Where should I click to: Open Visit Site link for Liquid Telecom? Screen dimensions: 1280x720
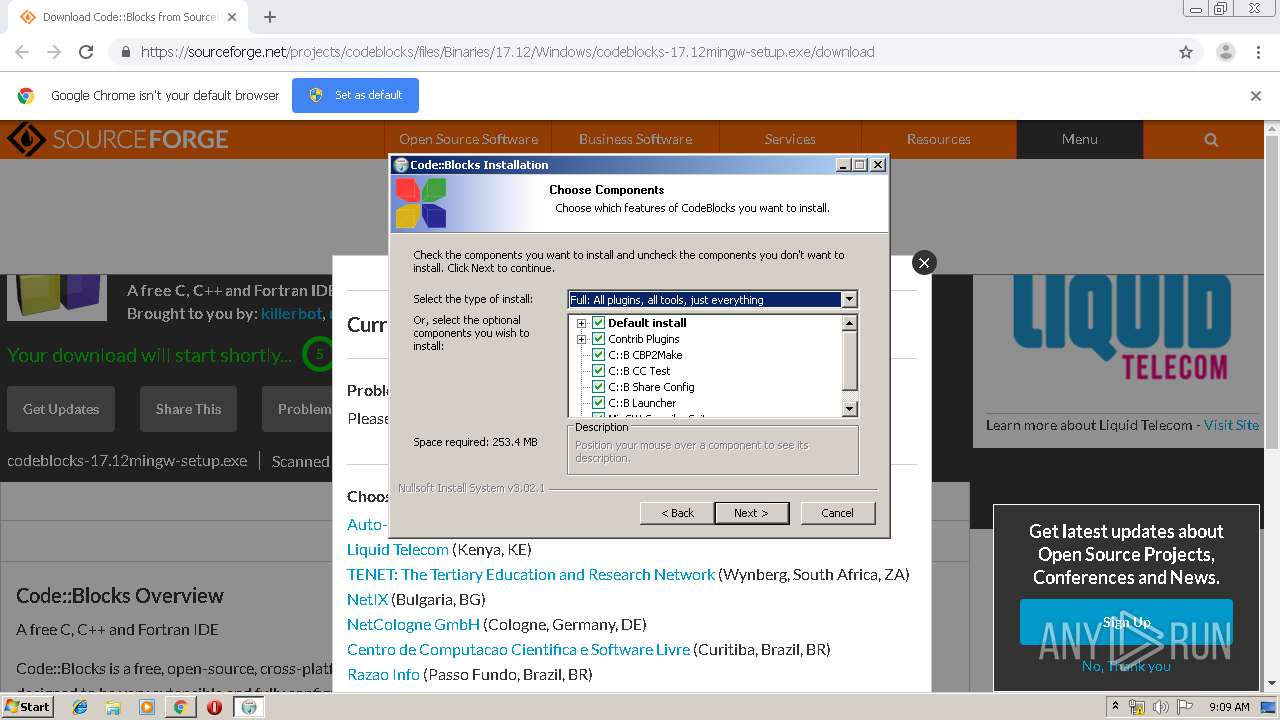(x=1231, y=425)
